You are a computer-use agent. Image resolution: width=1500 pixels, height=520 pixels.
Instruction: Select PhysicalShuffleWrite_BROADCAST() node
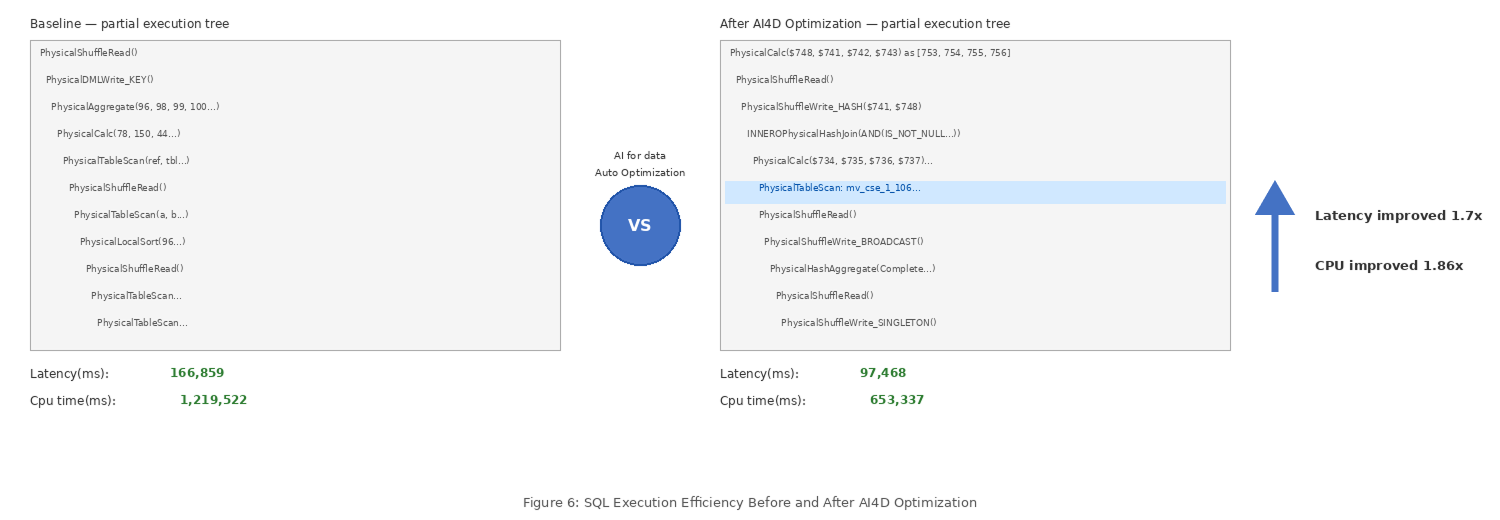(844, 242)
